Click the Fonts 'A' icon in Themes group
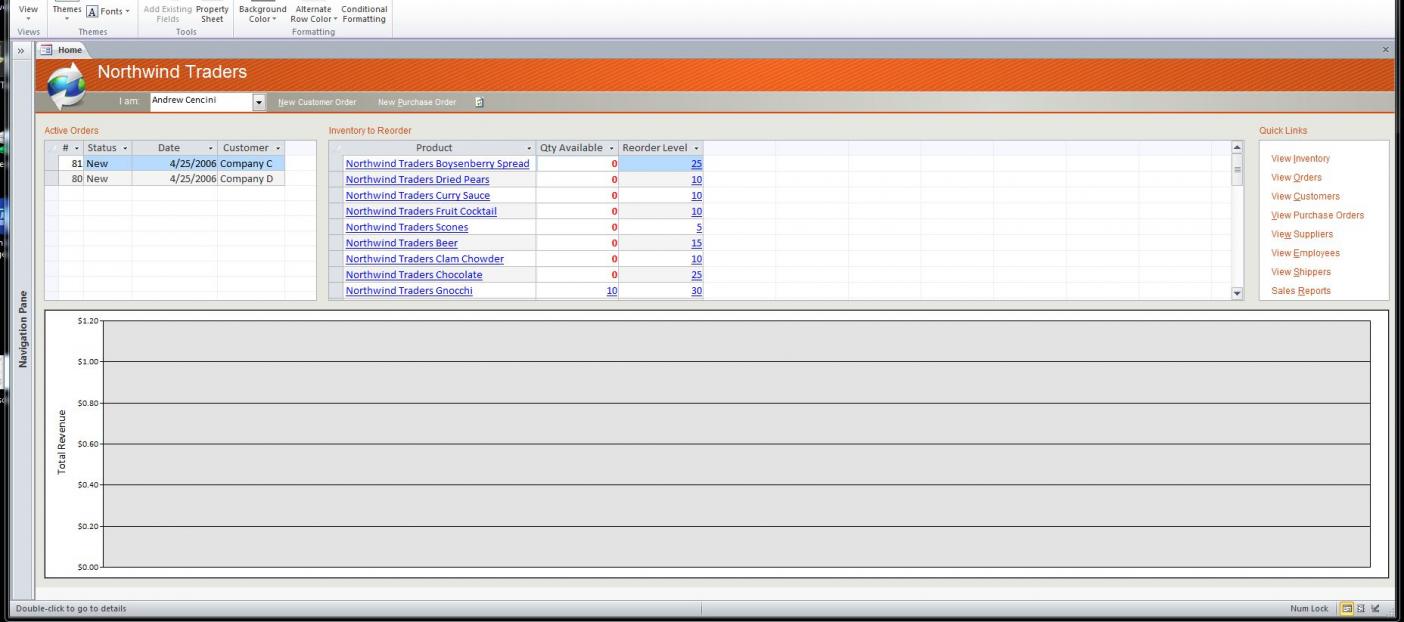 tap(92, 12)
